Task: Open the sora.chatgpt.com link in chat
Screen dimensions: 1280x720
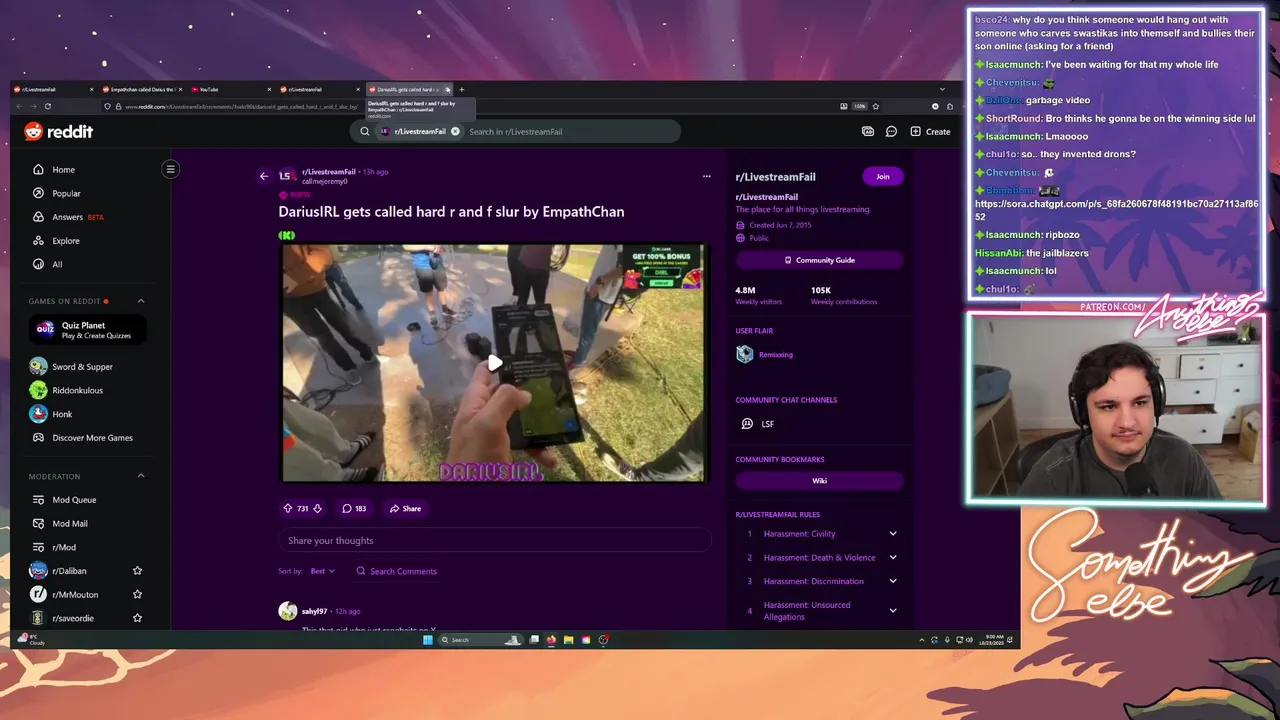Action: point(1116,210)
